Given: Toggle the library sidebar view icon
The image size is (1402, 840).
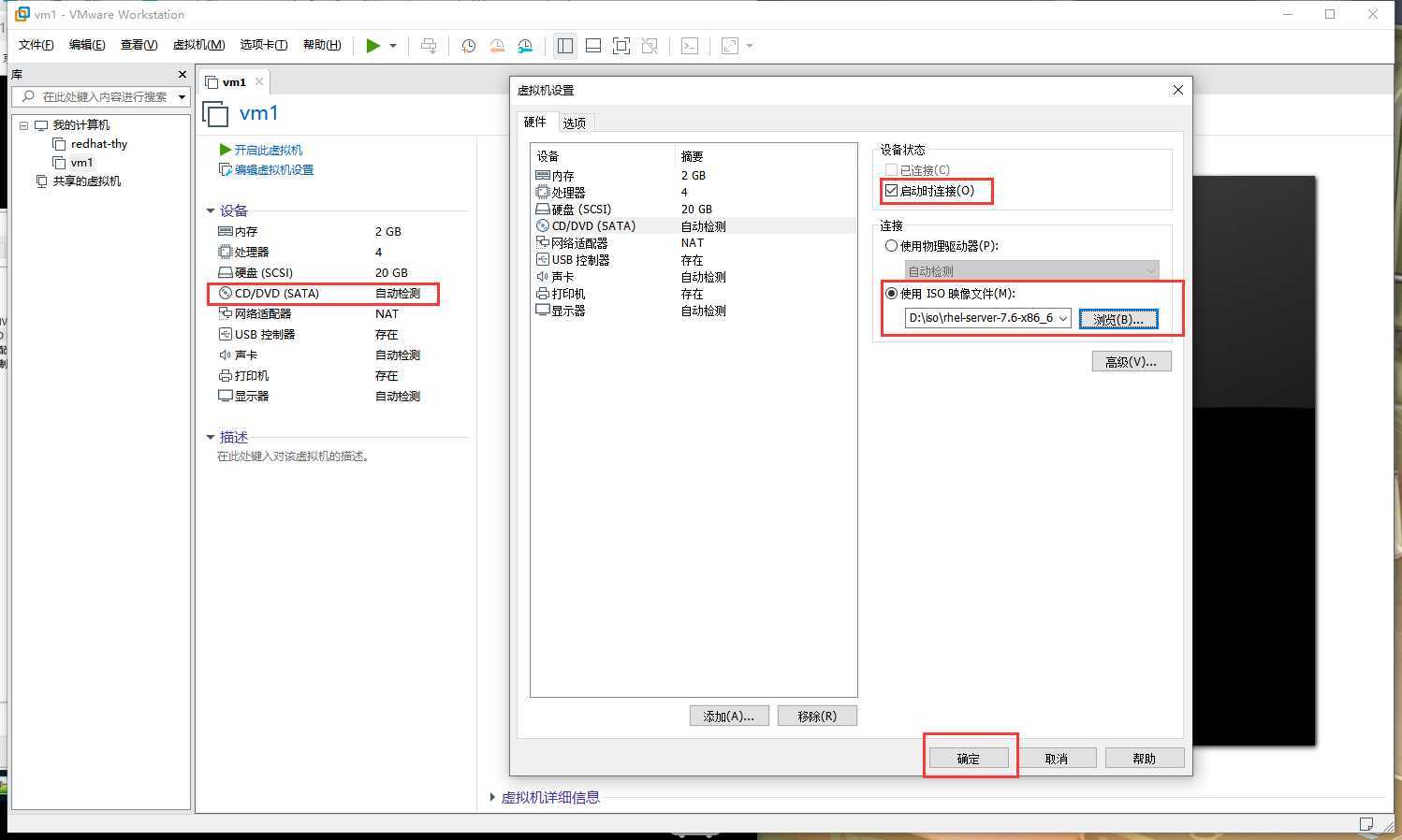Looking at the screenshot, I should 564,46.
